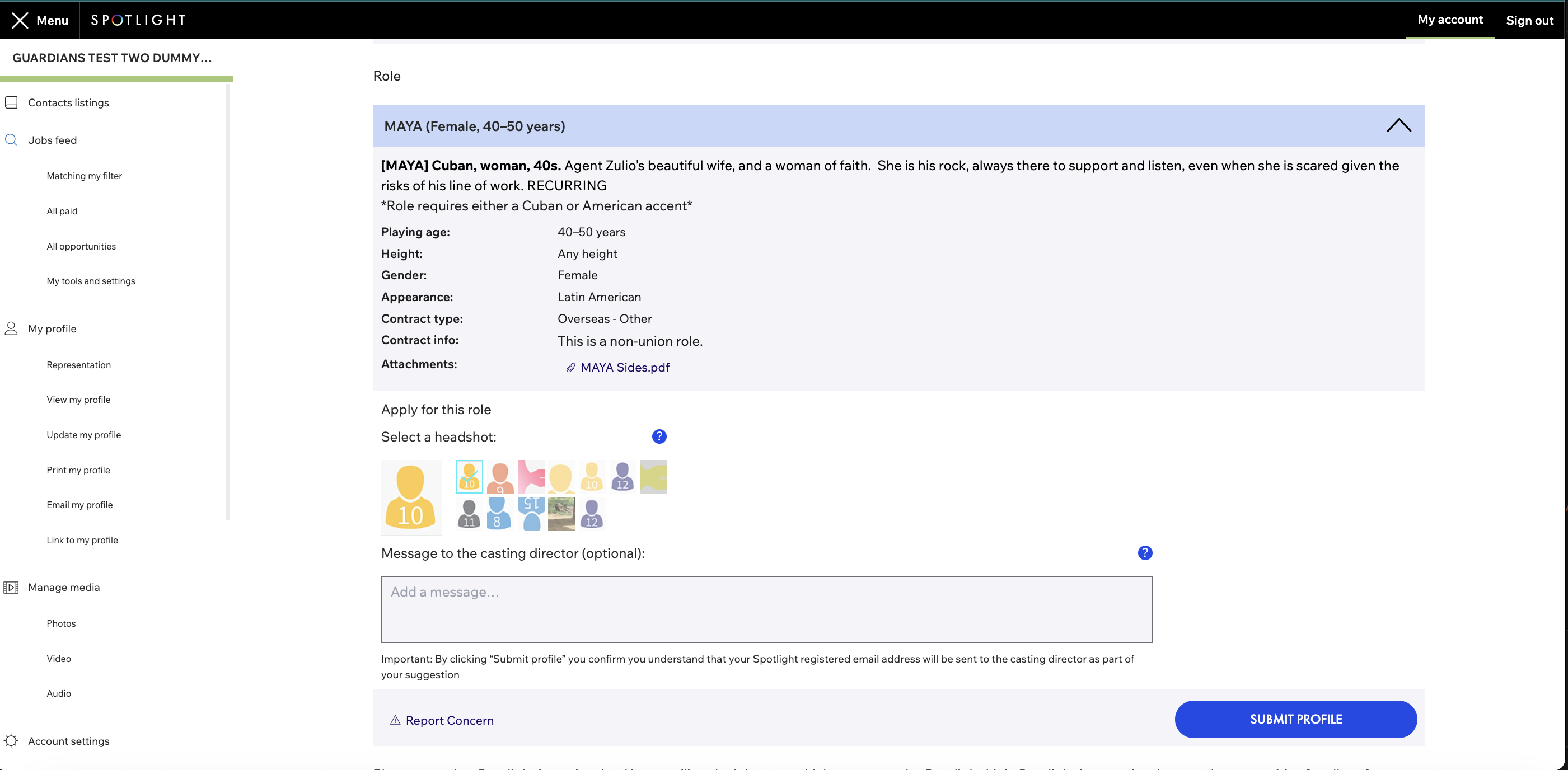Open All opportunities
This screenshot has width=1568, height=770.
point(81,247)
